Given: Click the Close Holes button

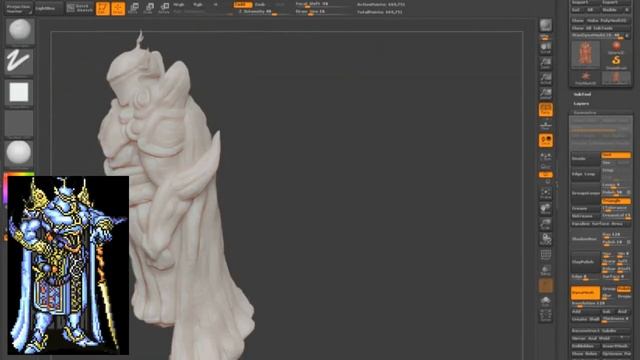Looking at the screenshot, I should (x=585, y=354).
